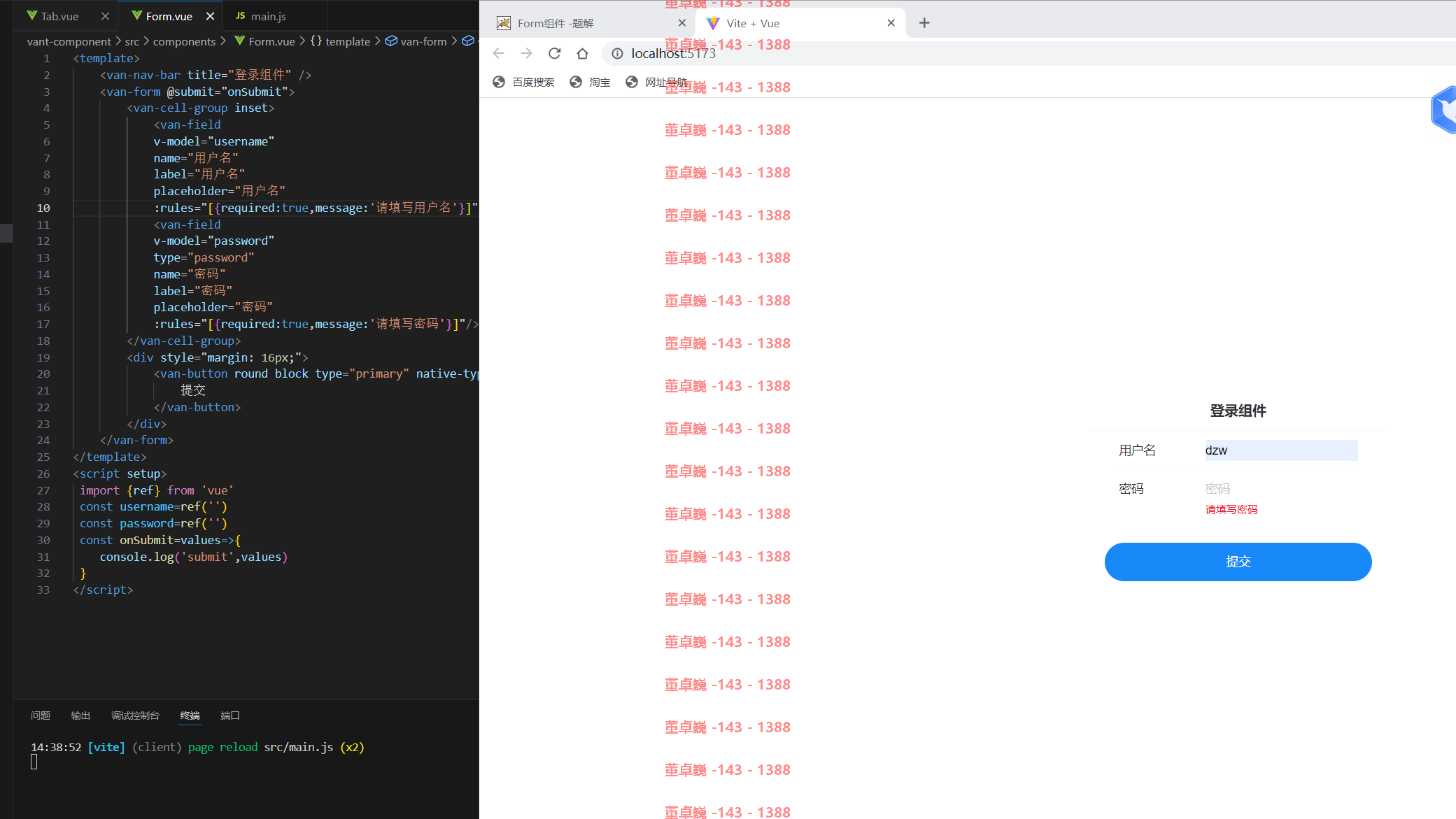
Task: Click Form.vue in the breadcrumb path
Action: 271,41
